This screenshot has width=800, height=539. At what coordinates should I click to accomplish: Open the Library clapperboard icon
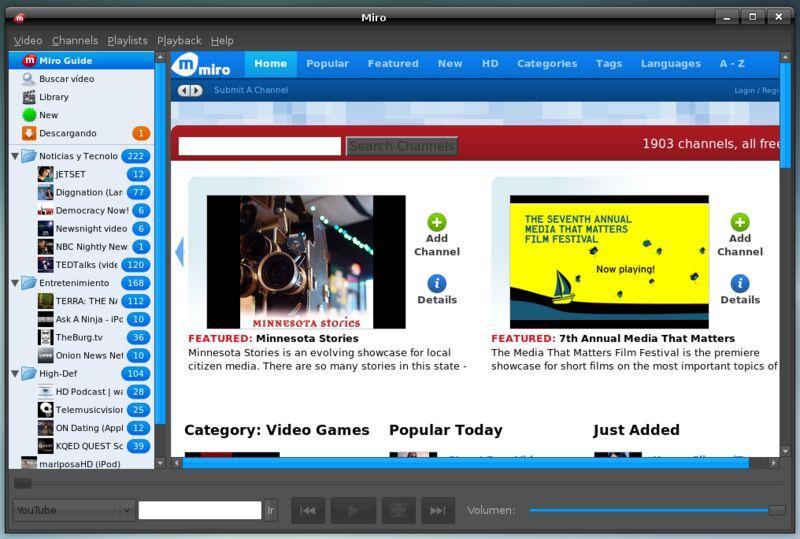[x=29, y=97]
